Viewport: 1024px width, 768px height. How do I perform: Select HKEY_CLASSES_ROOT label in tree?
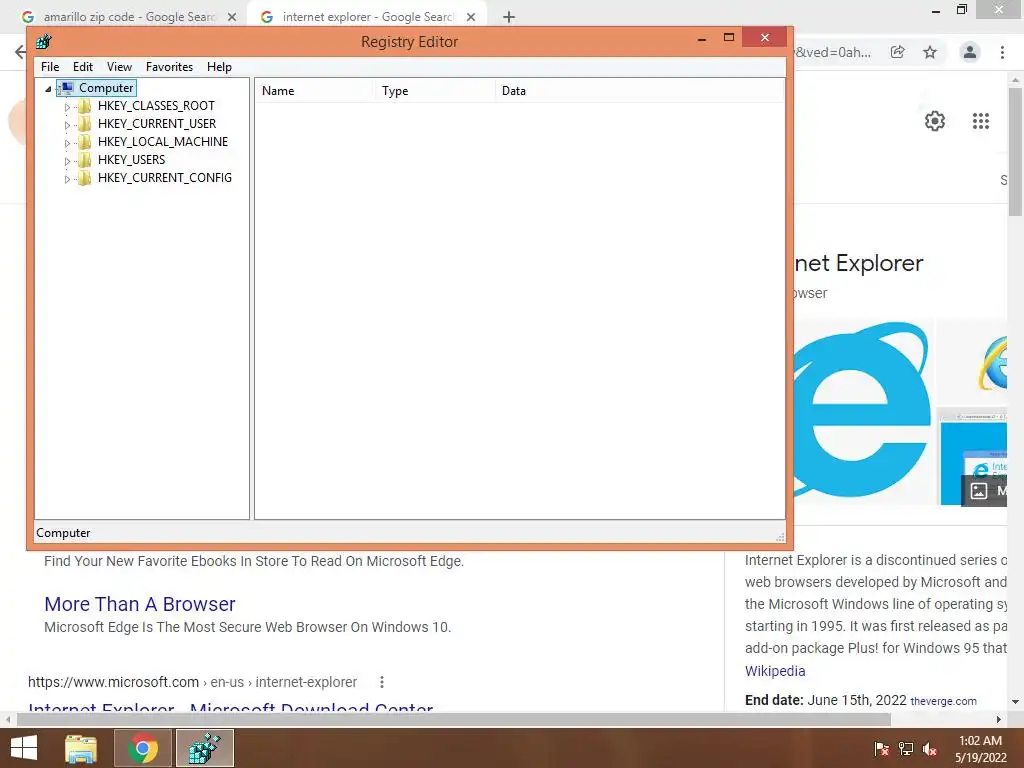click(x=156, y=106)
